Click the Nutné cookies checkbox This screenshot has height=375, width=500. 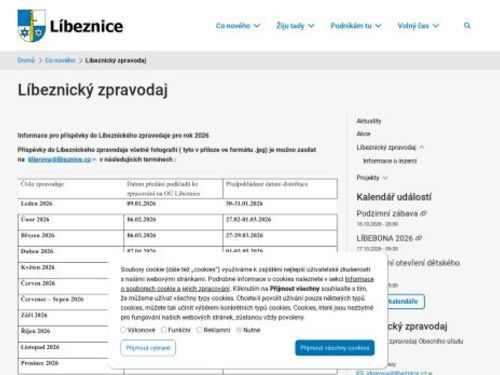[239, 330]
